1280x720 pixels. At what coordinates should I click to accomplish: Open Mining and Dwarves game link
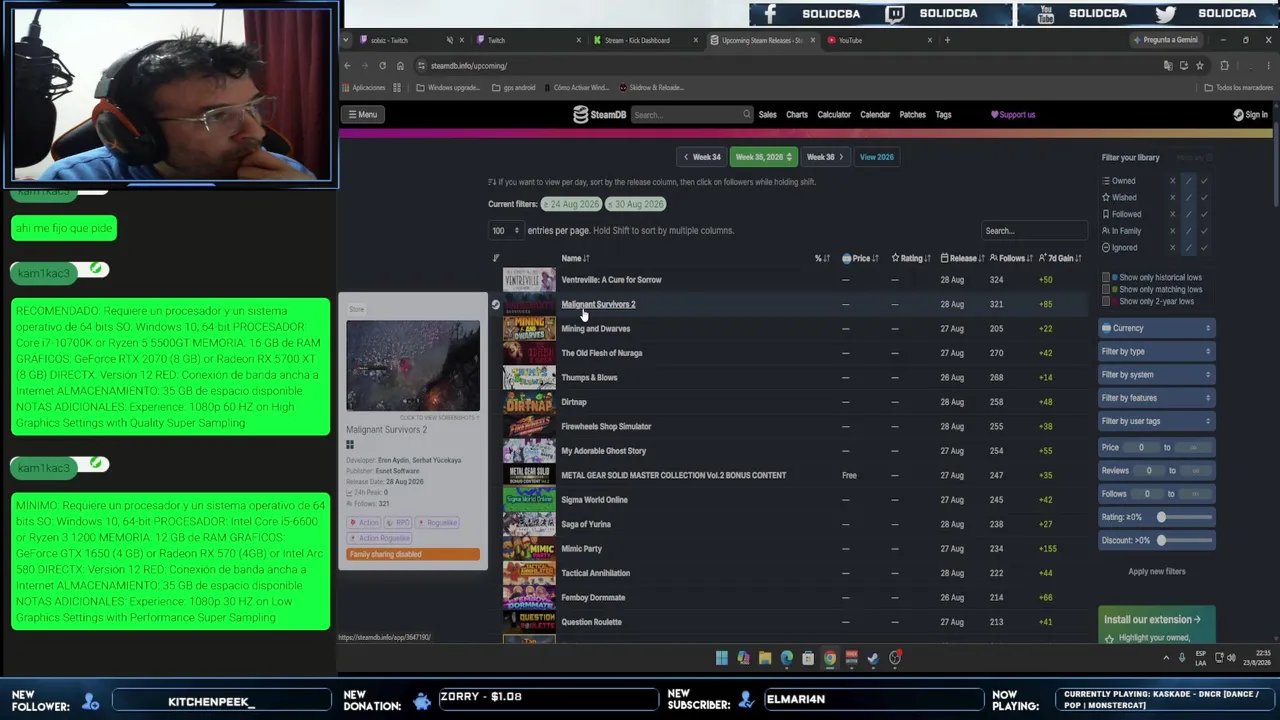point(596,329)
